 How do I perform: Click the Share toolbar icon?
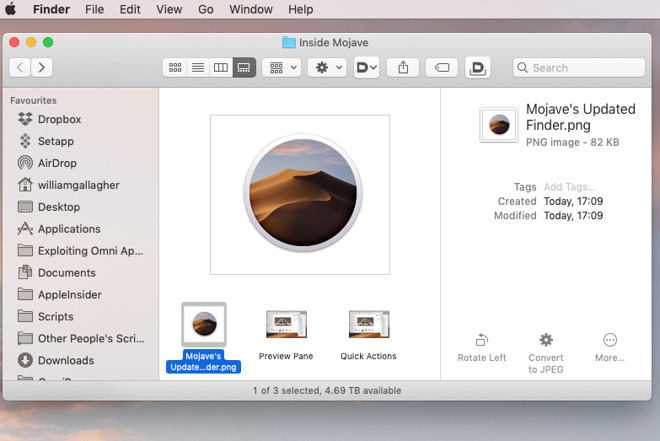coord(403,67)
